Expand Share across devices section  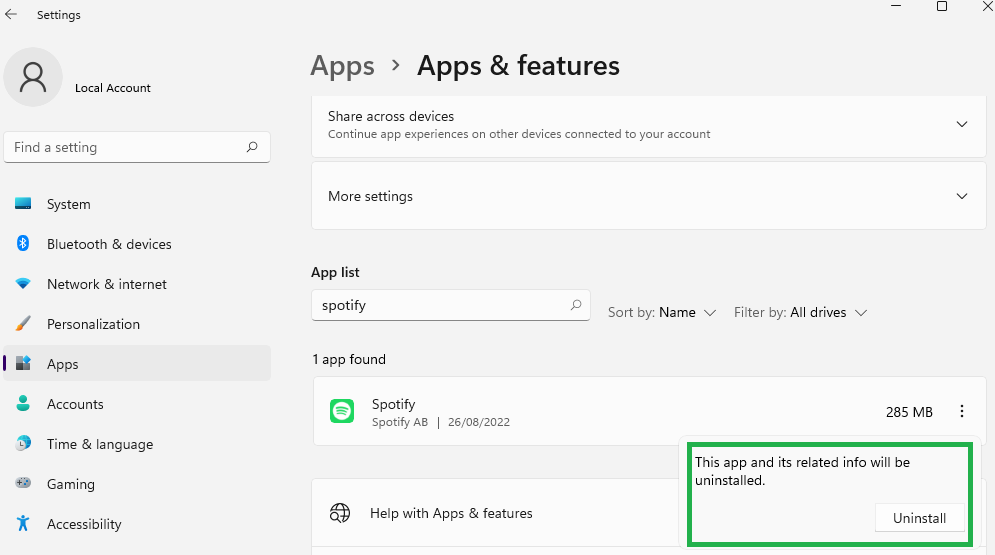(649, 125)
